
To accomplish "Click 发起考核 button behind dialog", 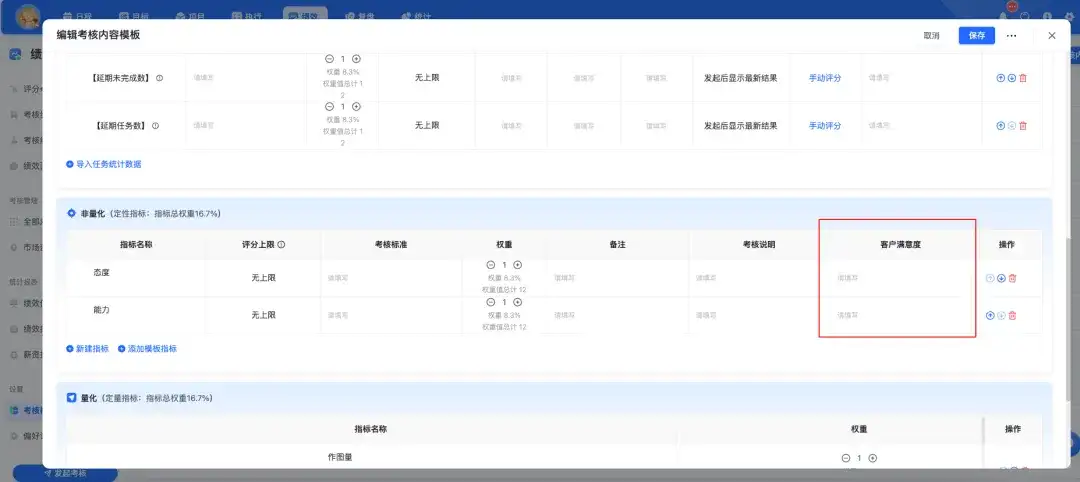I will [x=65, y=474].
